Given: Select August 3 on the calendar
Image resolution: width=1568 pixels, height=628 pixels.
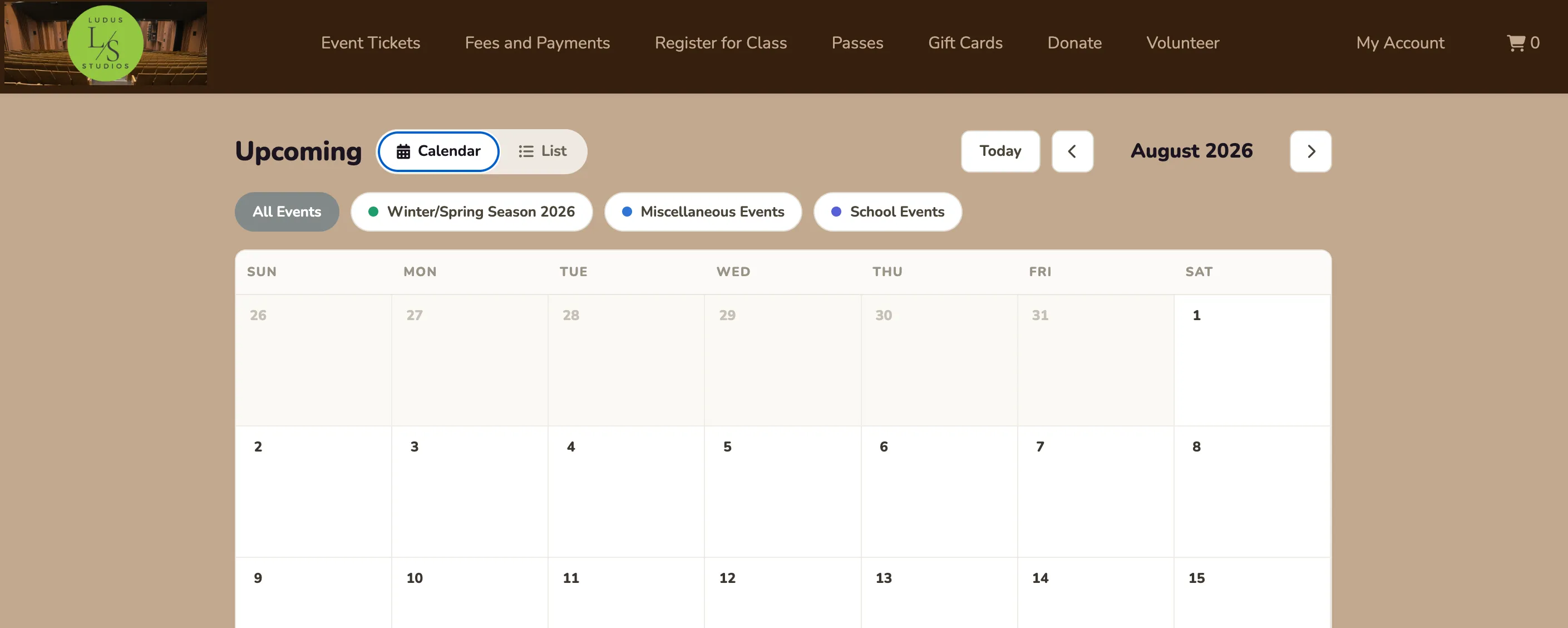Looking at the screenshot, I should tap(470, 492).
